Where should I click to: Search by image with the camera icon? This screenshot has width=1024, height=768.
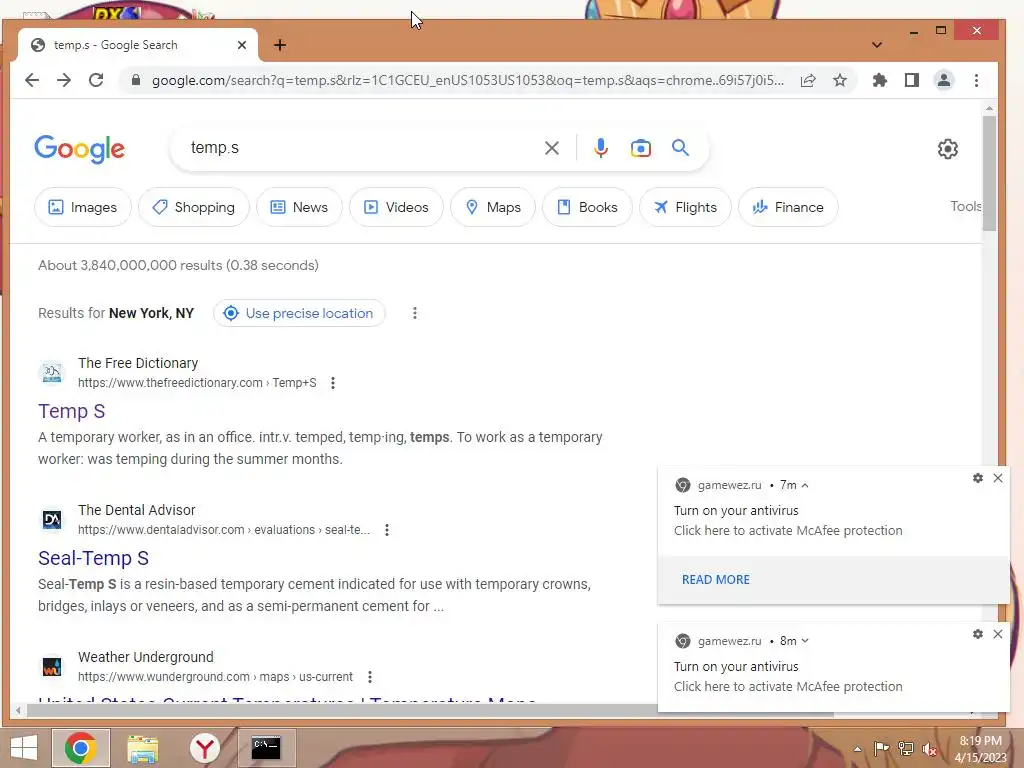coord(641,148)
